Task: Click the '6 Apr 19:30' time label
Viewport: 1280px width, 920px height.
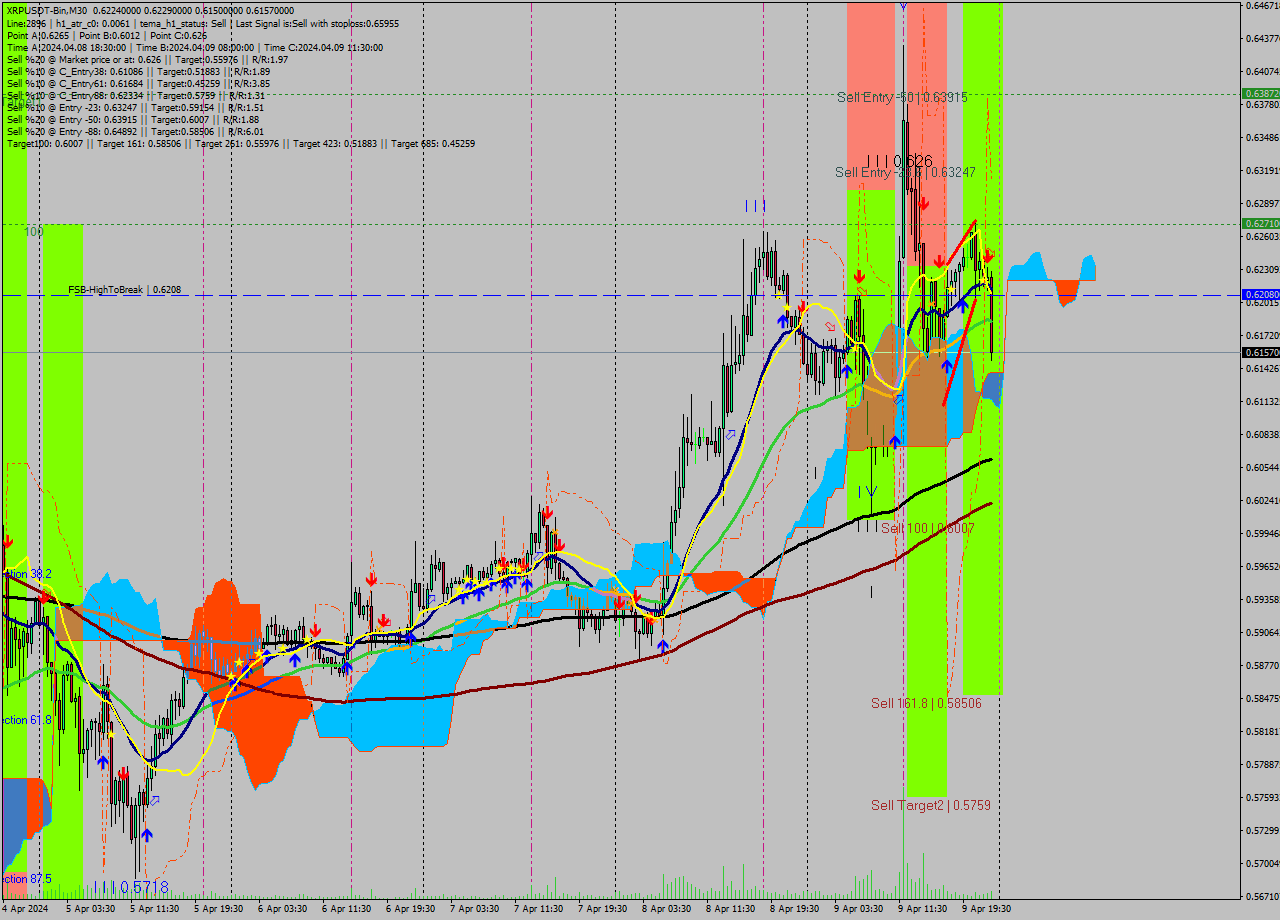Action: 410,909
